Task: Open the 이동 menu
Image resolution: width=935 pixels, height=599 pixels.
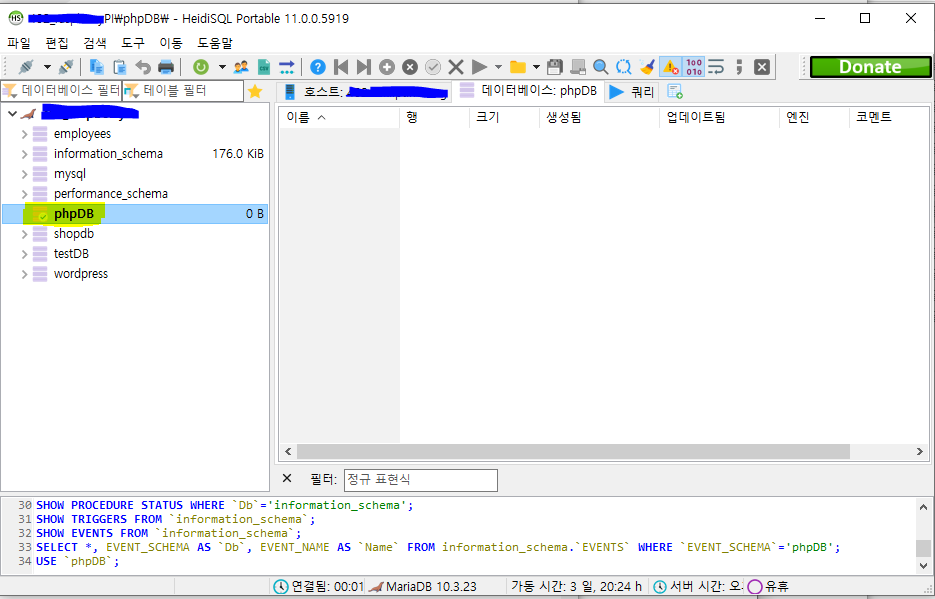Action: click(171, 43)
